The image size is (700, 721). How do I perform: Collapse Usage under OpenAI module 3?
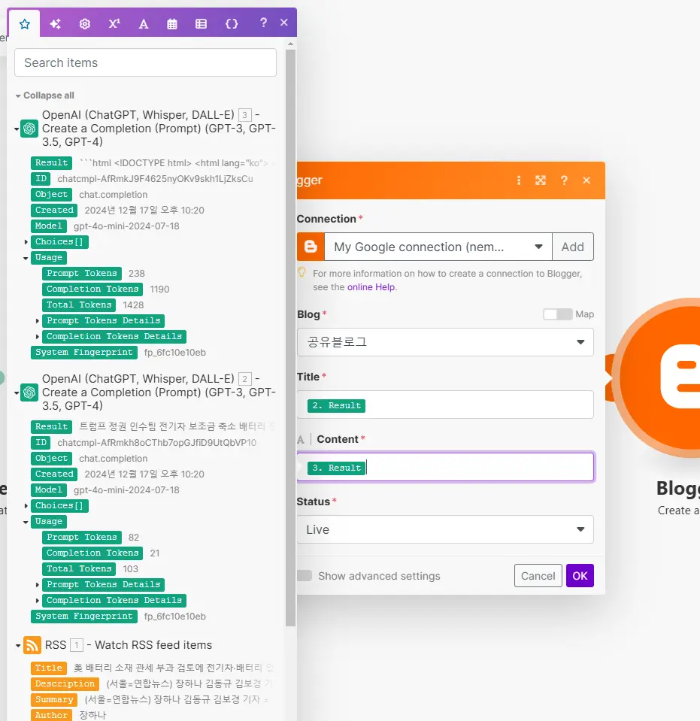(x=26, y=258)
